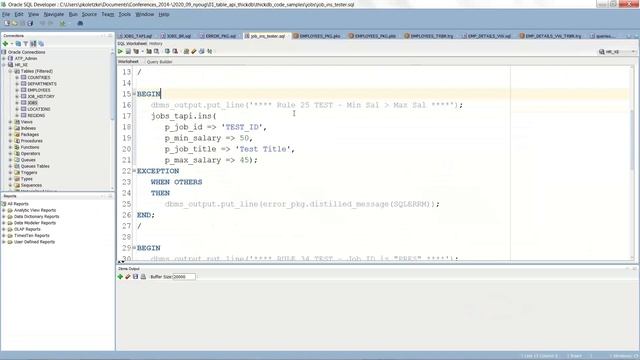Click the WHEN OTHERS text on line 23
The image size is (640, 360).
pyautogui.click(x=176, y=182)
